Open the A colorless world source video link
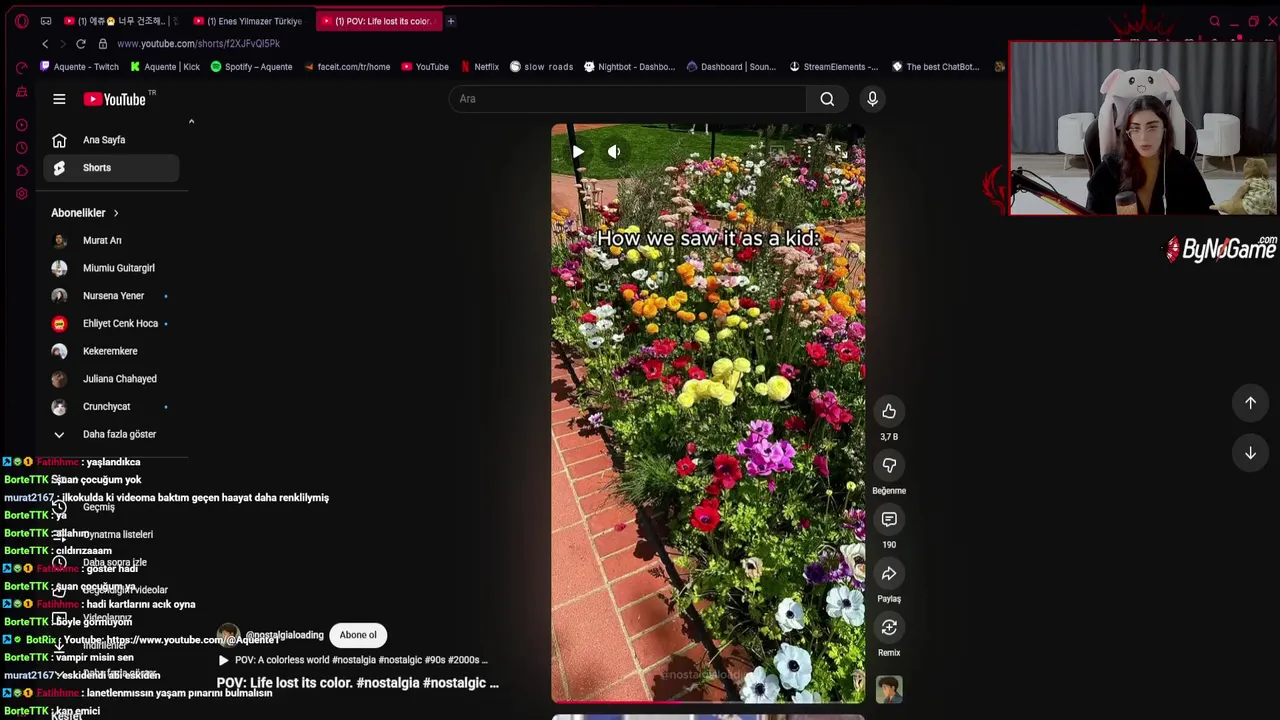 [354, 660]
